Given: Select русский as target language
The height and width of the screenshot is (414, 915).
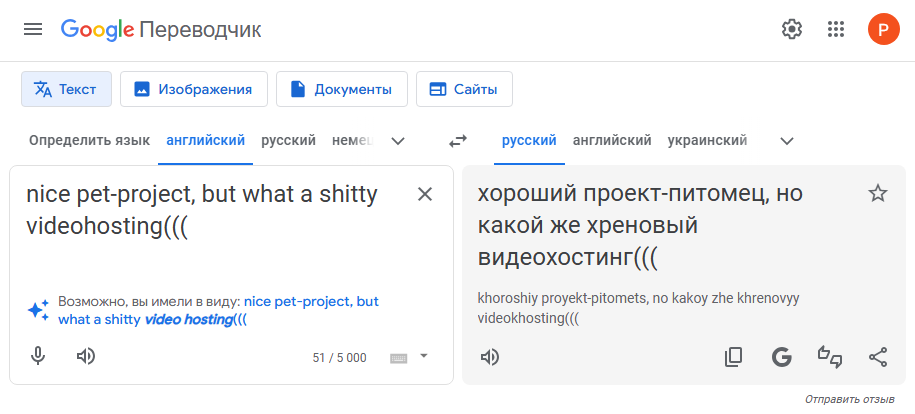Looking at the screenshot, I should pos(529,141).
